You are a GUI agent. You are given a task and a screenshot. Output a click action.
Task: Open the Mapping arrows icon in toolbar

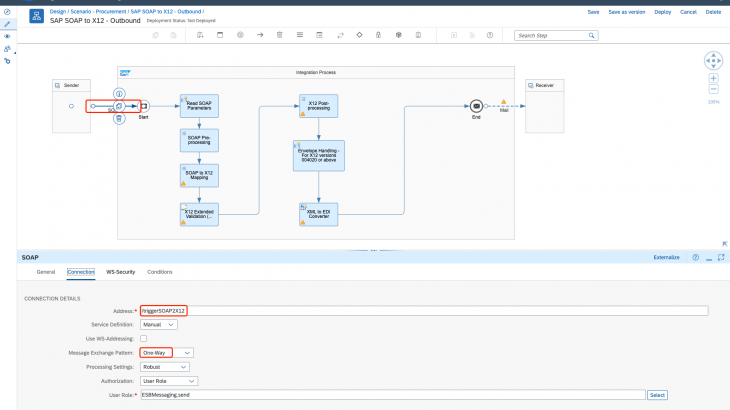click(x=340, y=35)
